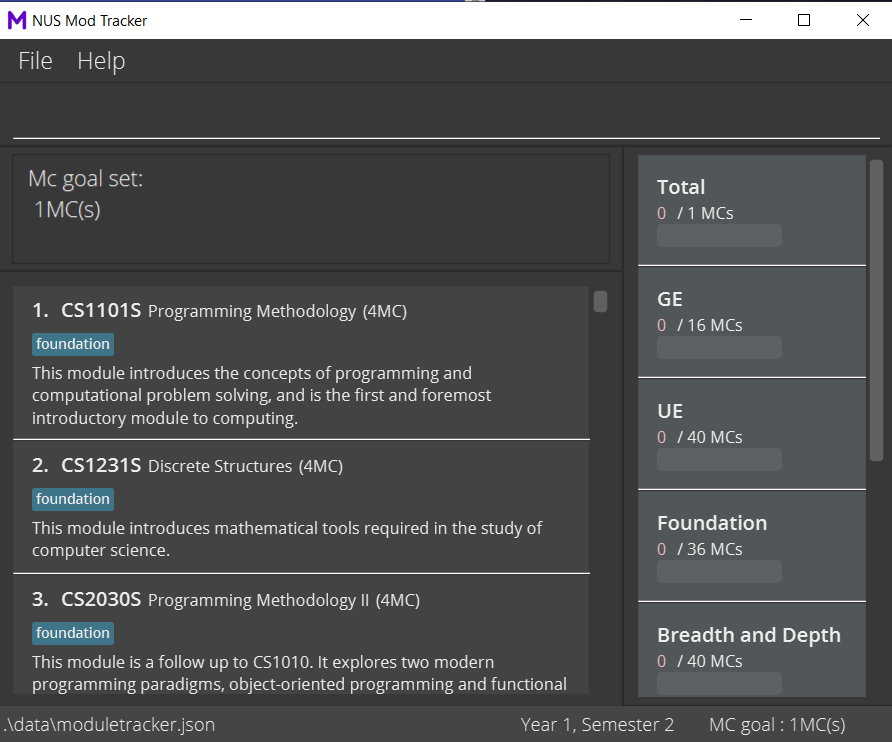Click the '/ 36 MCs' Foundation value
Viewport: 892px width, 742px height.
click(x=710, y=550)
